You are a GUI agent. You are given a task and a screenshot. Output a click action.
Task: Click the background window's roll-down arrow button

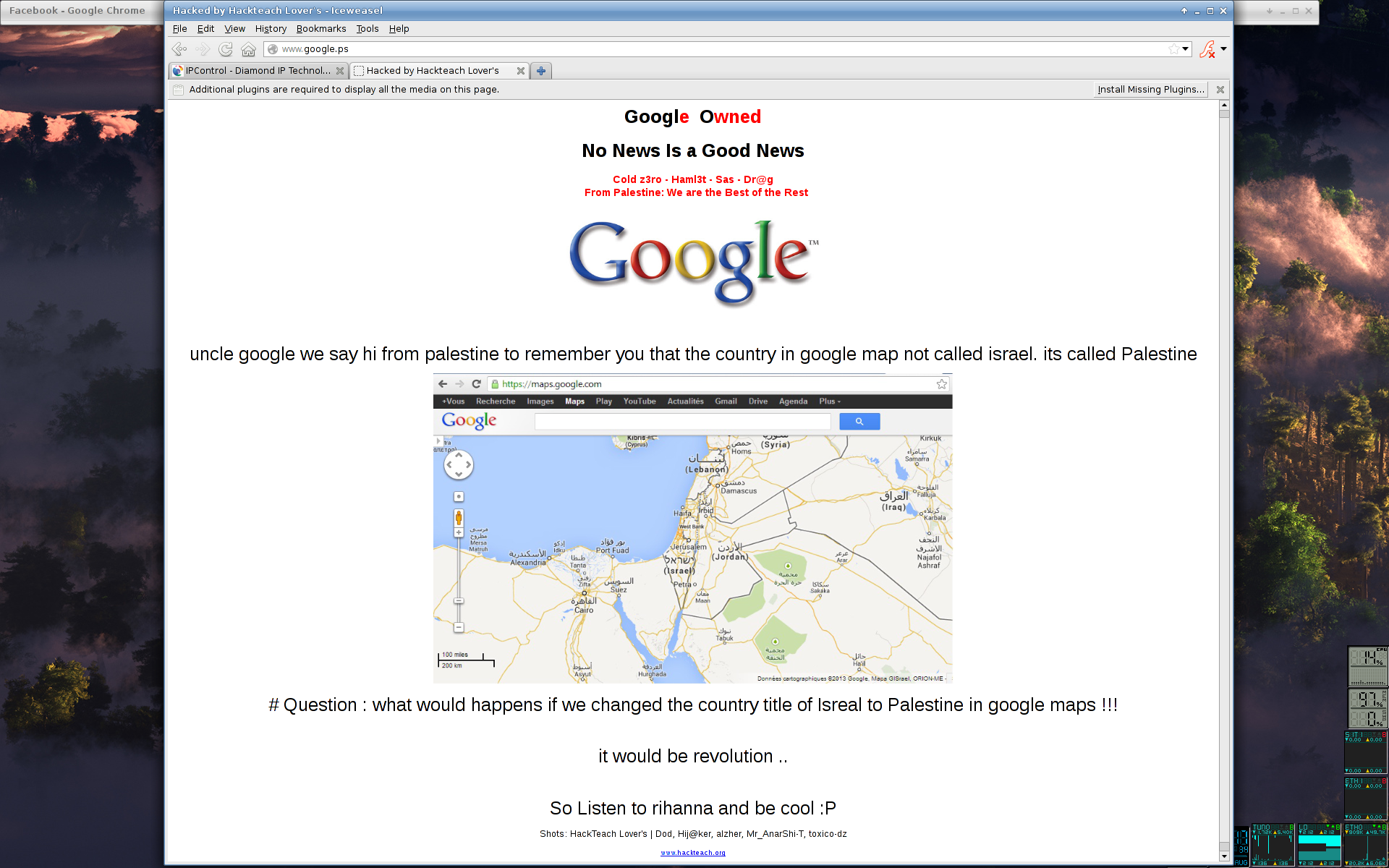tap(1270, 11)
